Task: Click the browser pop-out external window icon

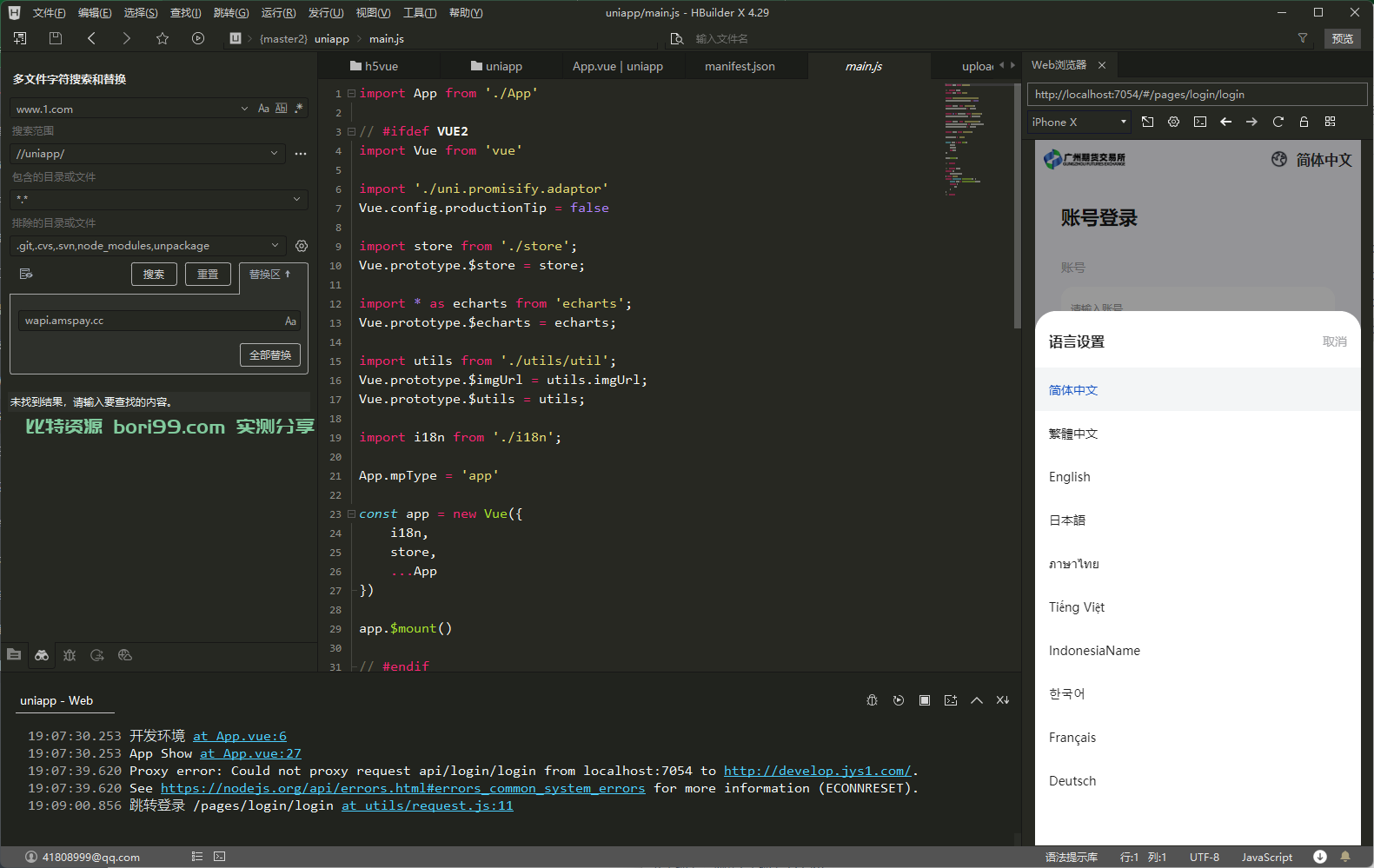Action: 1148,122
